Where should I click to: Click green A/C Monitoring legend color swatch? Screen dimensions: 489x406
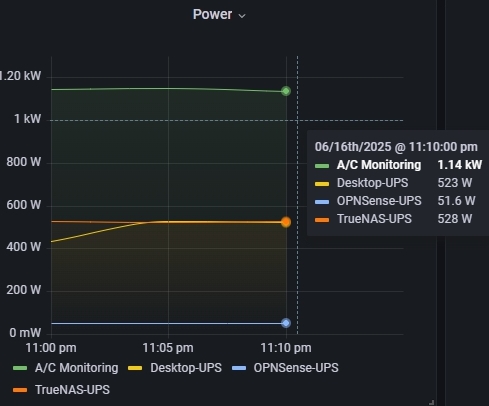tap(20, 368)
